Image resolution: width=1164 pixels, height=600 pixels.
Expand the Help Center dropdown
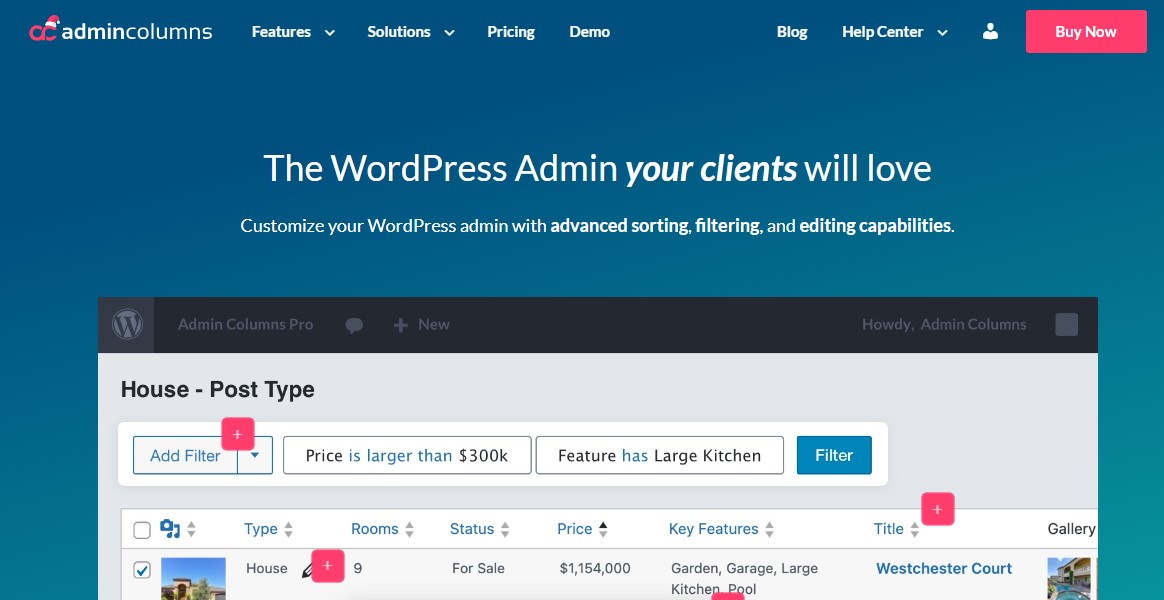coord(893,31)
